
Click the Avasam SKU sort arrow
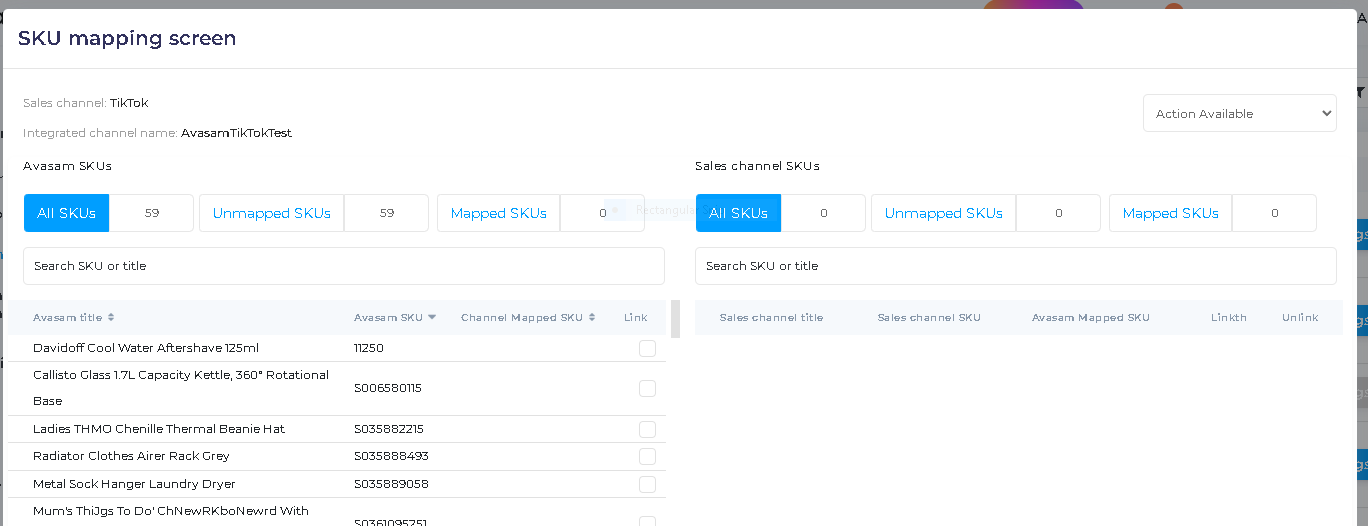click(x=432, y=318)
